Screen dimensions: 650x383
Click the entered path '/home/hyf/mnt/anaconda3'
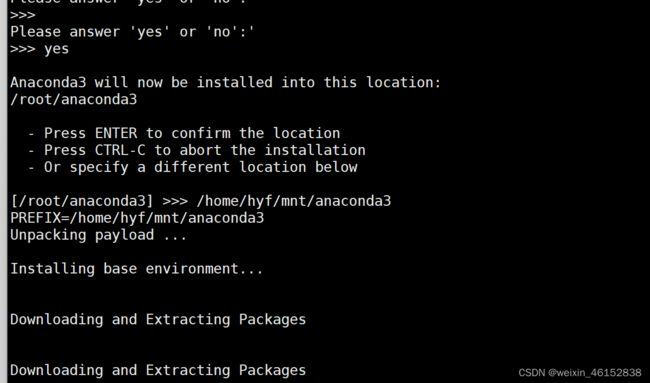(293, 201)
